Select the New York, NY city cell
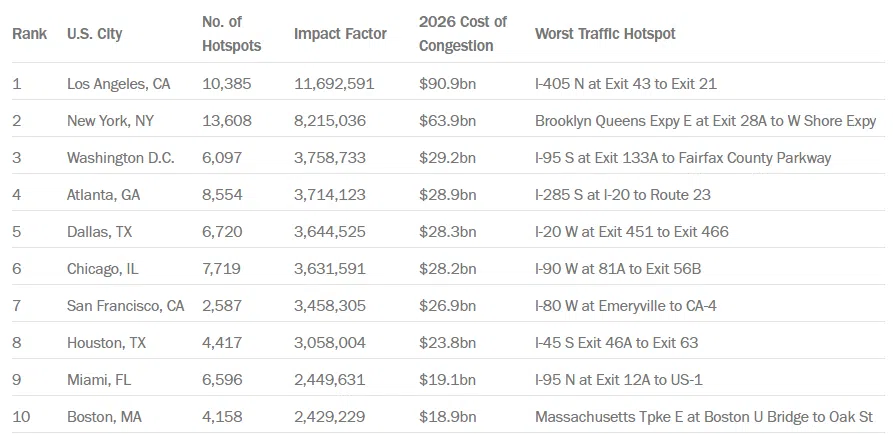The width and height of the screenshot is (893, 434). 111,121
